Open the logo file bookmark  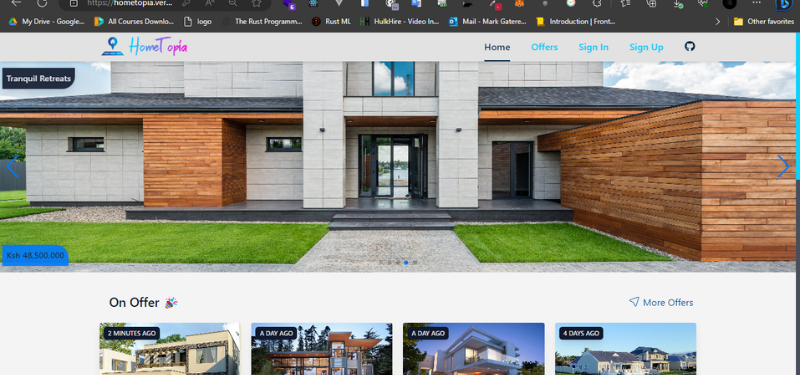click(198, 21)
